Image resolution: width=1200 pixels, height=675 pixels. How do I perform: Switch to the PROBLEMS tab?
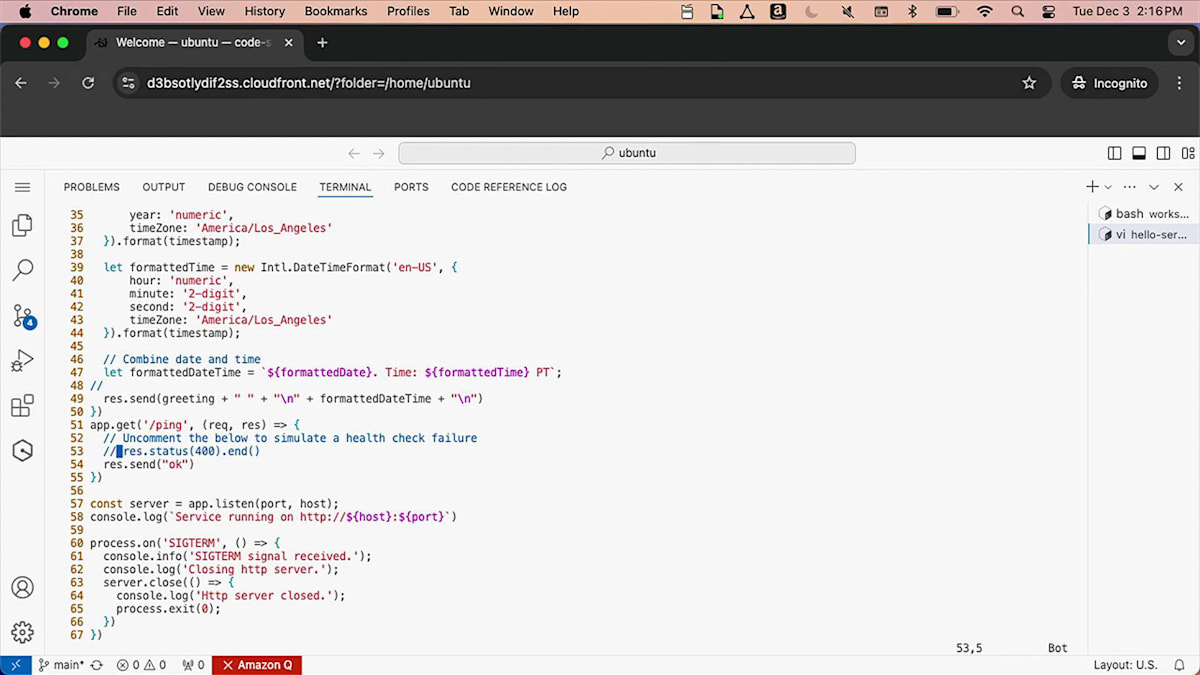(91, 187)
